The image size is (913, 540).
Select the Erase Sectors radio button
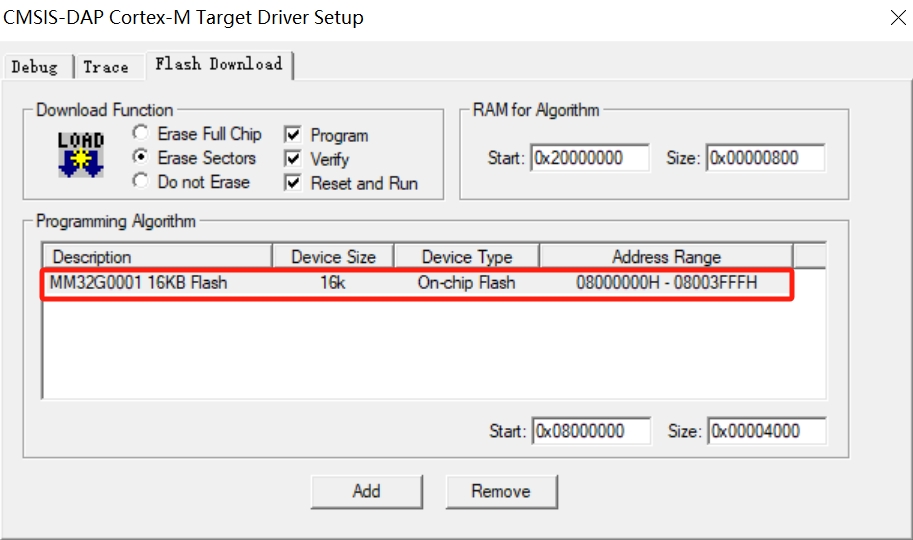[141, 158]
